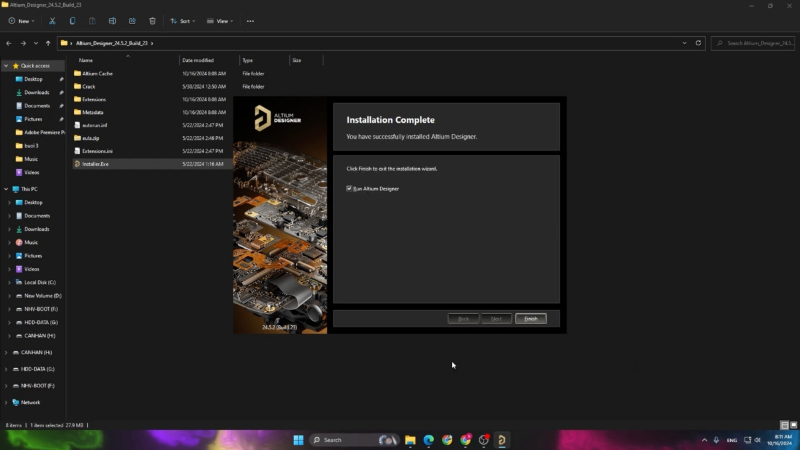The image size is (800, 450).
Task: Click the Finish button in the installer
Action: pyautogui.click(x=531, y=318)
